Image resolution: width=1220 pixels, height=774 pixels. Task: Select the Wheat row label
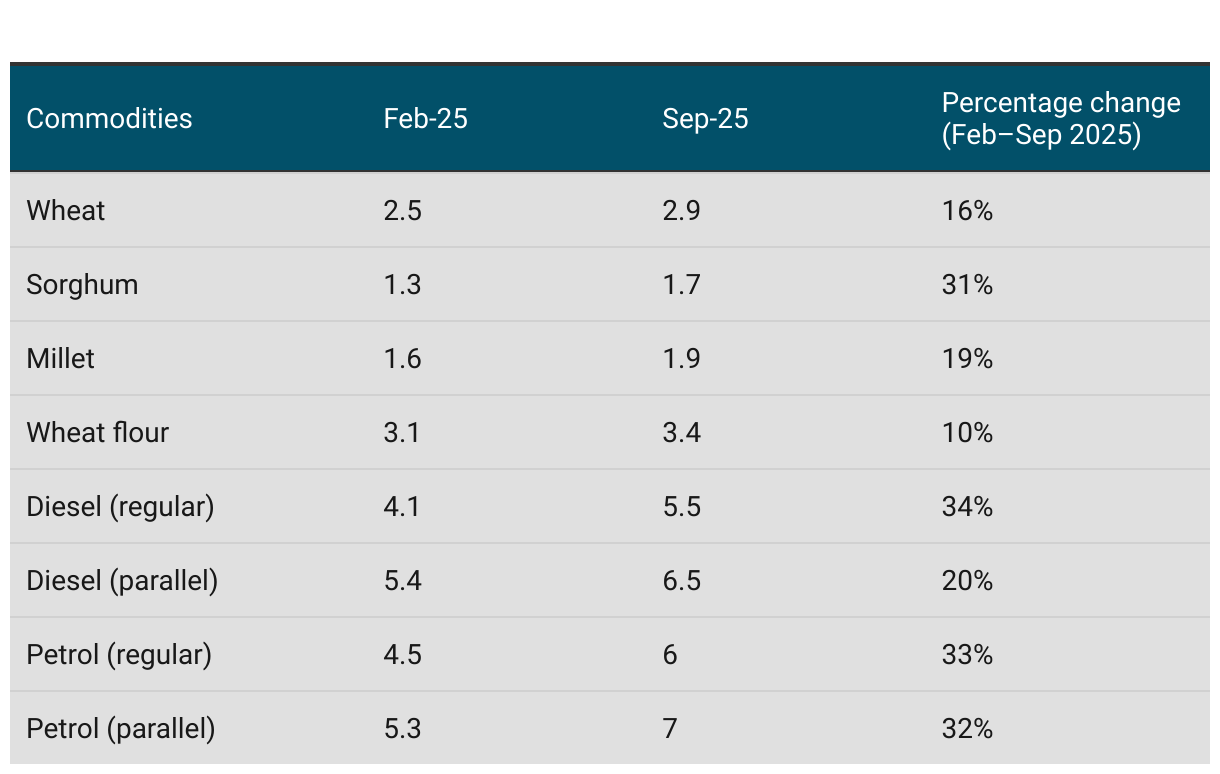pyautogui.click(x=65, y=210)
